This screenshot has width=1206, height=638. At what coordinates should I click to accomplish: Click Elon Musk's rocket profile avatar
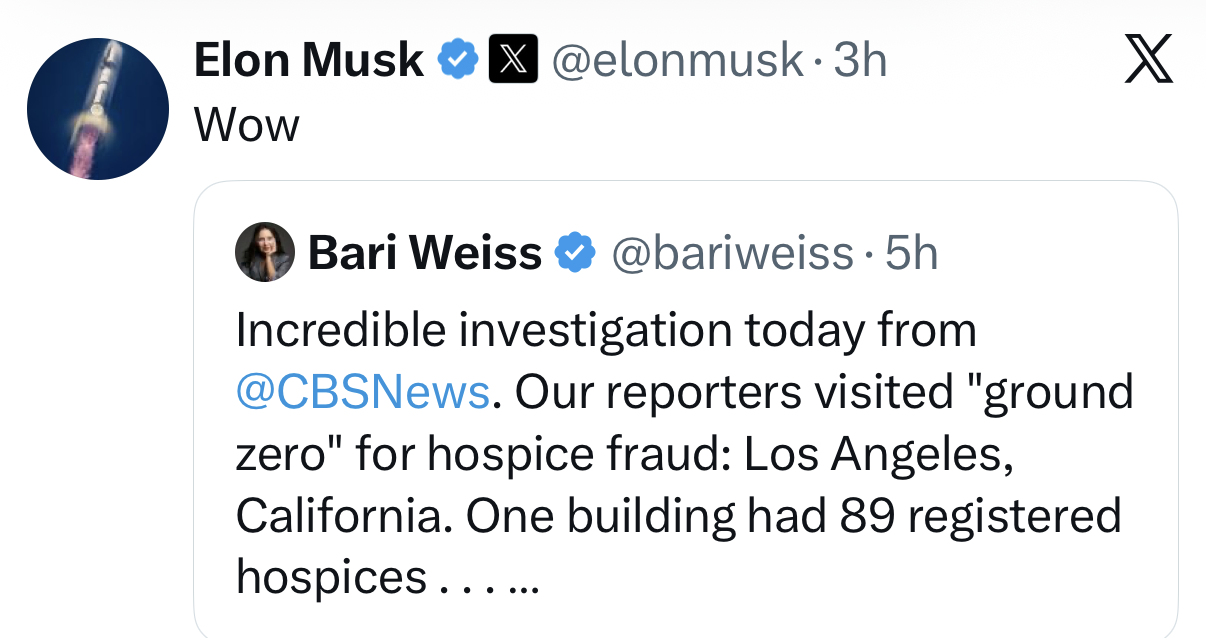(97, 109)
